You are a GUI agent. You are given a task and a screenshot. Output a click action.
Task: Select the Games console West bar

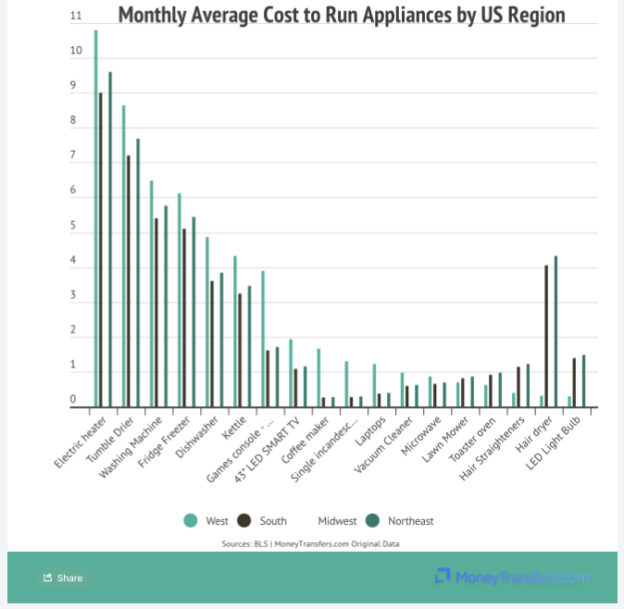263,339
